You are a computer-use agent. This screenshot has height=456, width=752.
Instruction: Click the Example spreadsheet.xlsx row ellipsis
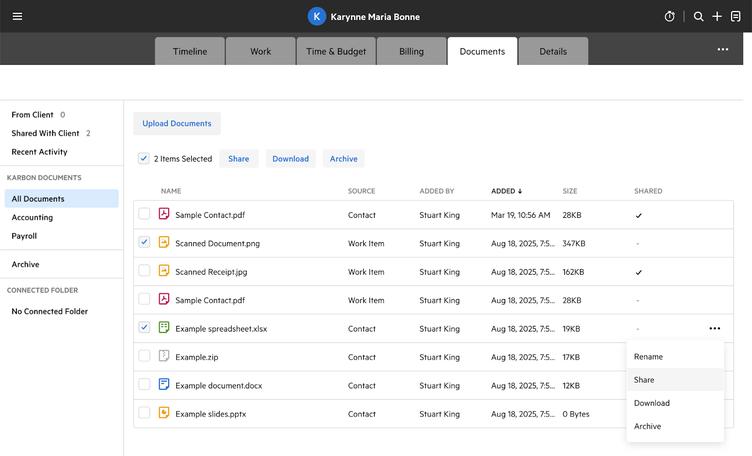[714, 328]
